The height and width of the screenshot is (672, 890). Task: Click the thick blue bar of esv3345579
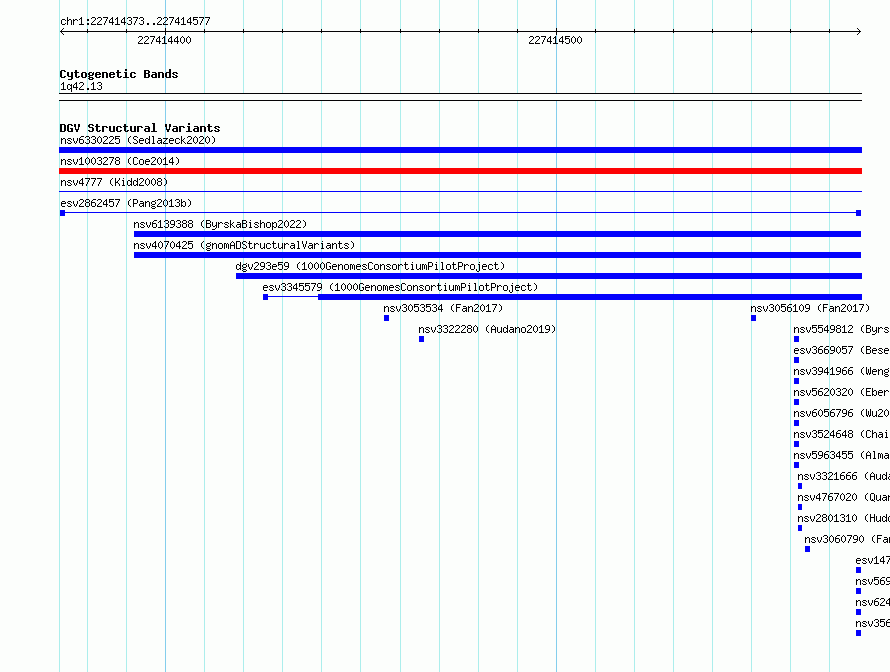590,297
